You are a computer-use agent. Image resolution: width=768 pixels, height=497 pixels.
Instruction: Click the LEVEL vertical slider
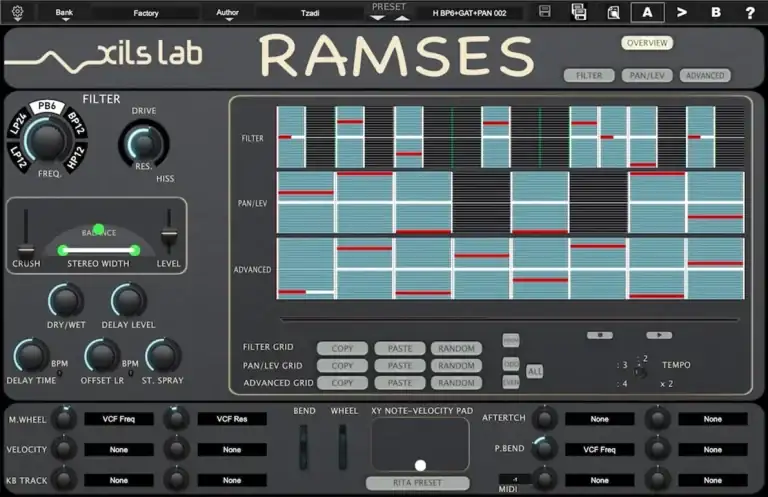coord(169,232)
